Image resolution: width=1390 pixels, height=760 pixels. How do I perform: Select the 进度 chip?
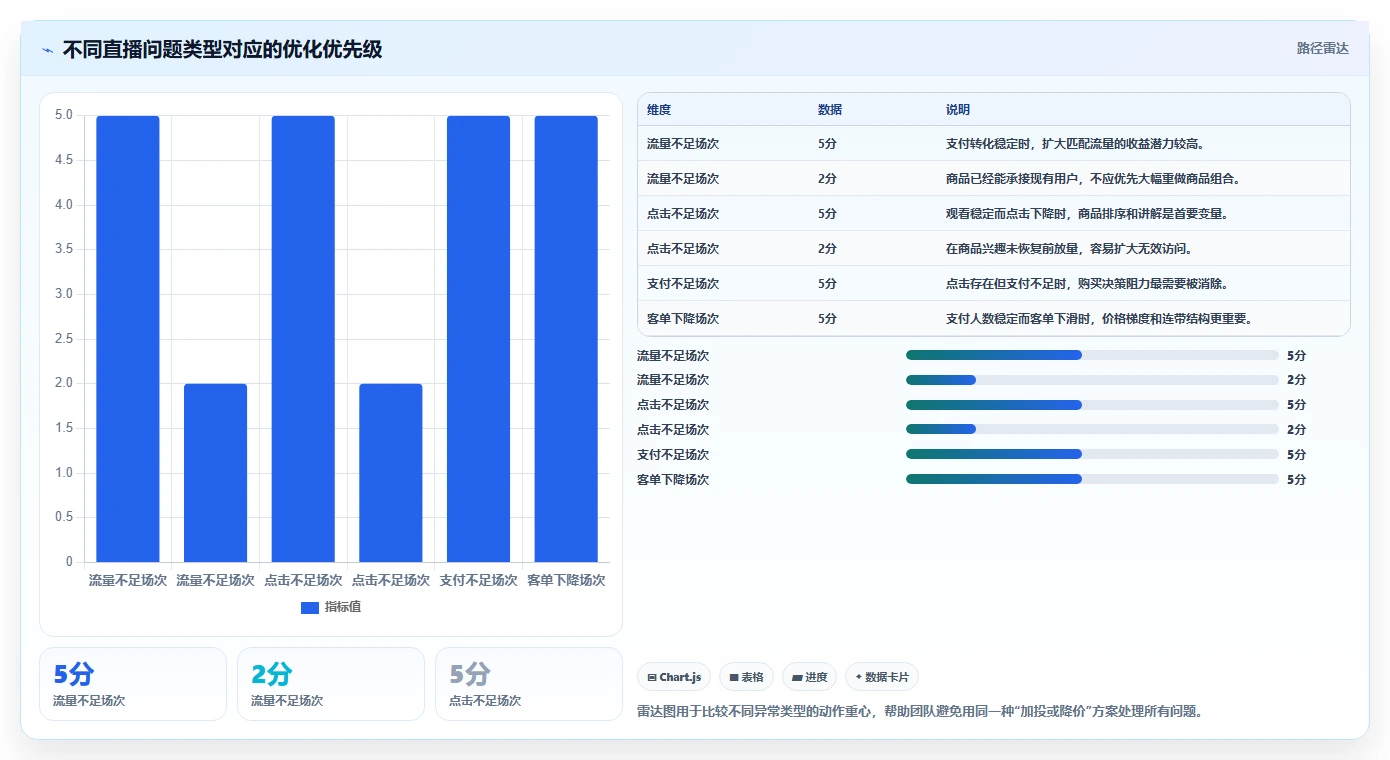pos(809,677)
